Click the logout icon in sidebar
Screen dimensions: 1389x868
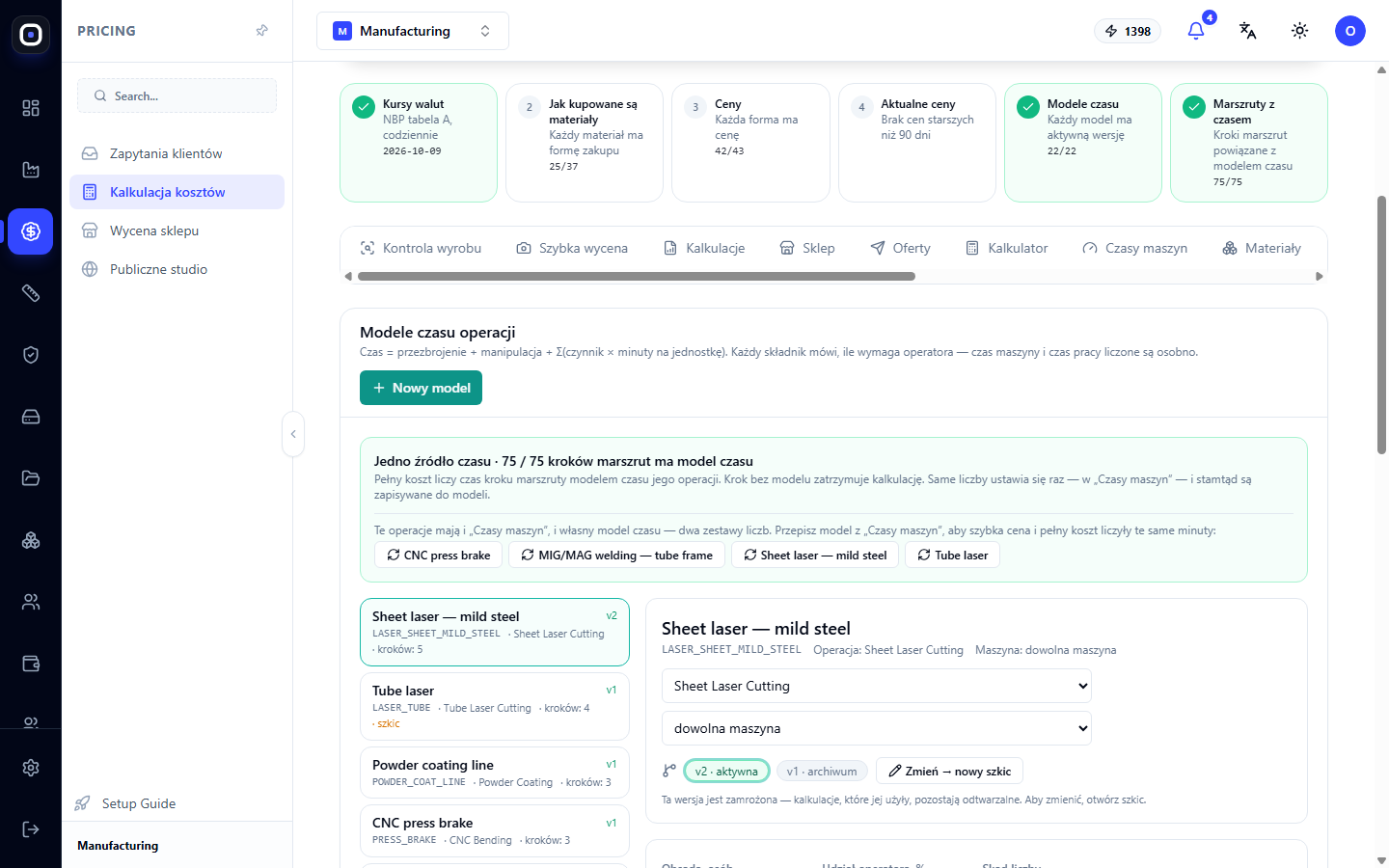(31, 829)
